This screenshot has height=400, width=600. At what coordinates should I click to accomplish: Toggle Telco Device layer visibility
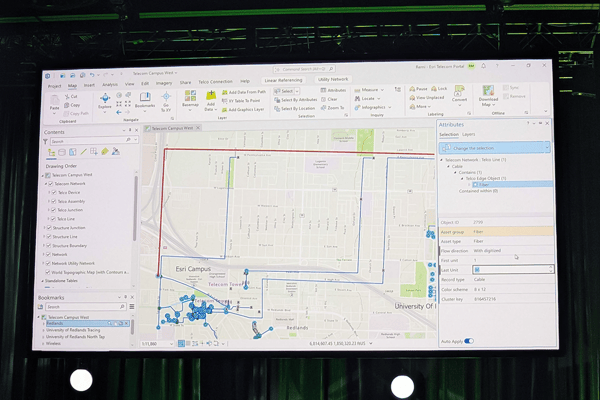click(x=54, y=193)
